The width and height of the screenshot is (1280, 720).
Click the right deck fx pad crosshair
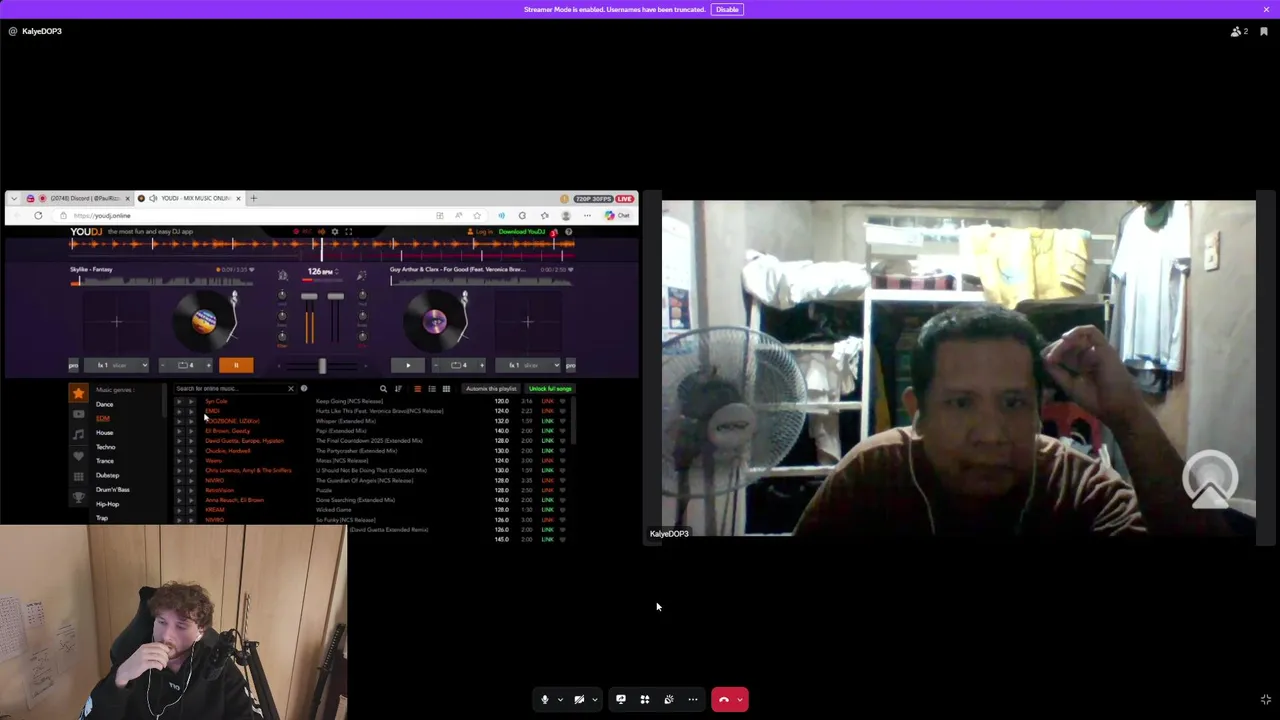528,321
